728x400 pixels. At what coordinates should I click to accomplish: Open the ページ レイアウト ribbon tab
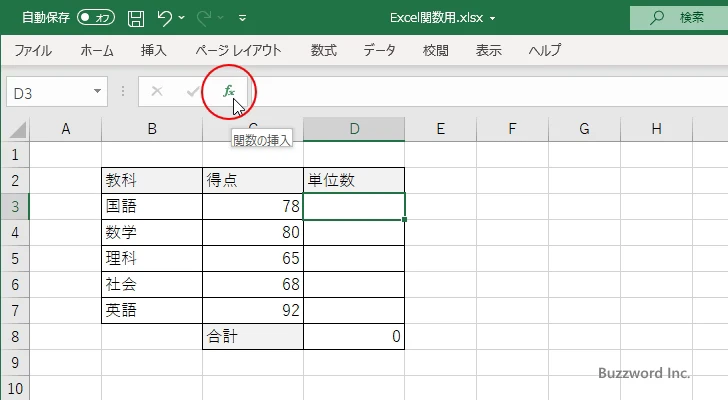[x=238, y=50]
